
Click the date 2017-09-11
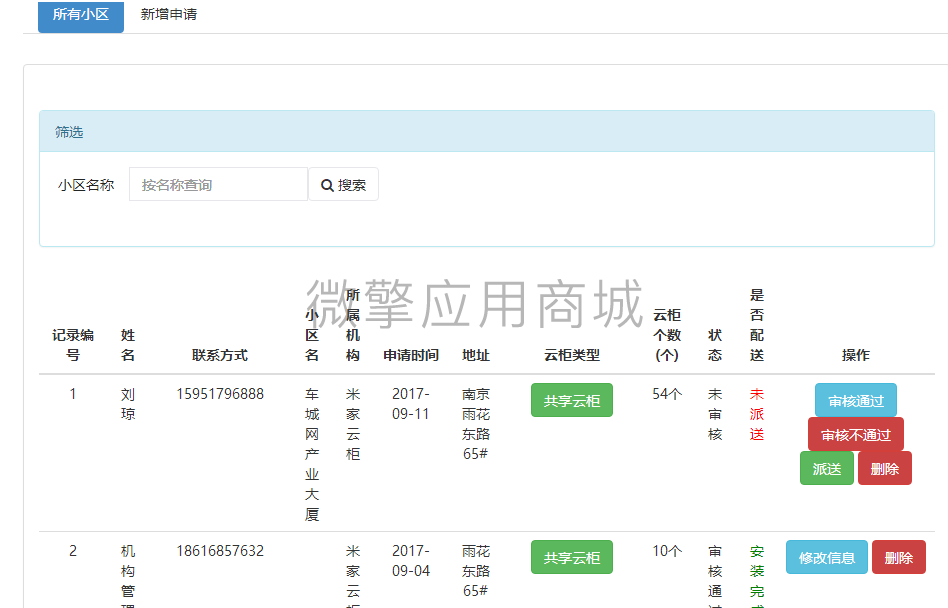click(x=411, y=404)
